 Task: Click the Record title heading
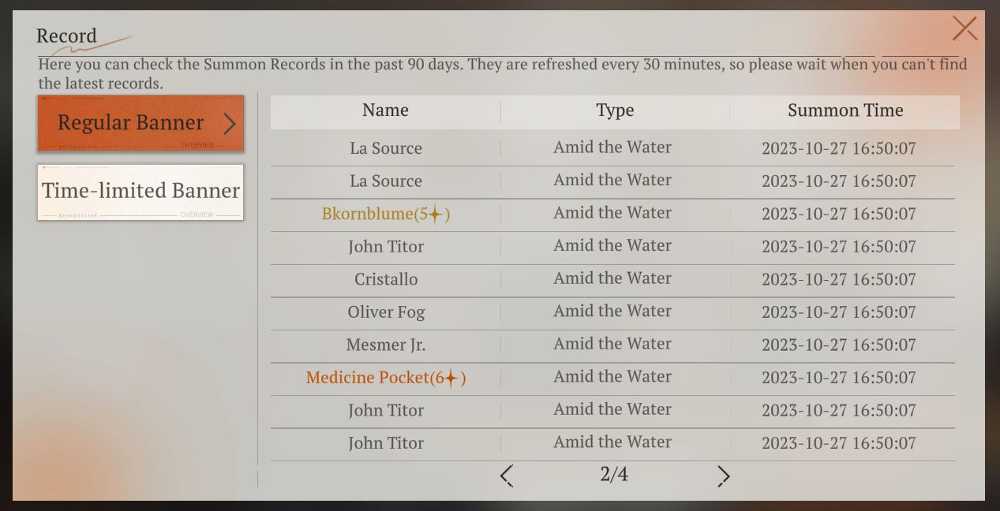66,36
